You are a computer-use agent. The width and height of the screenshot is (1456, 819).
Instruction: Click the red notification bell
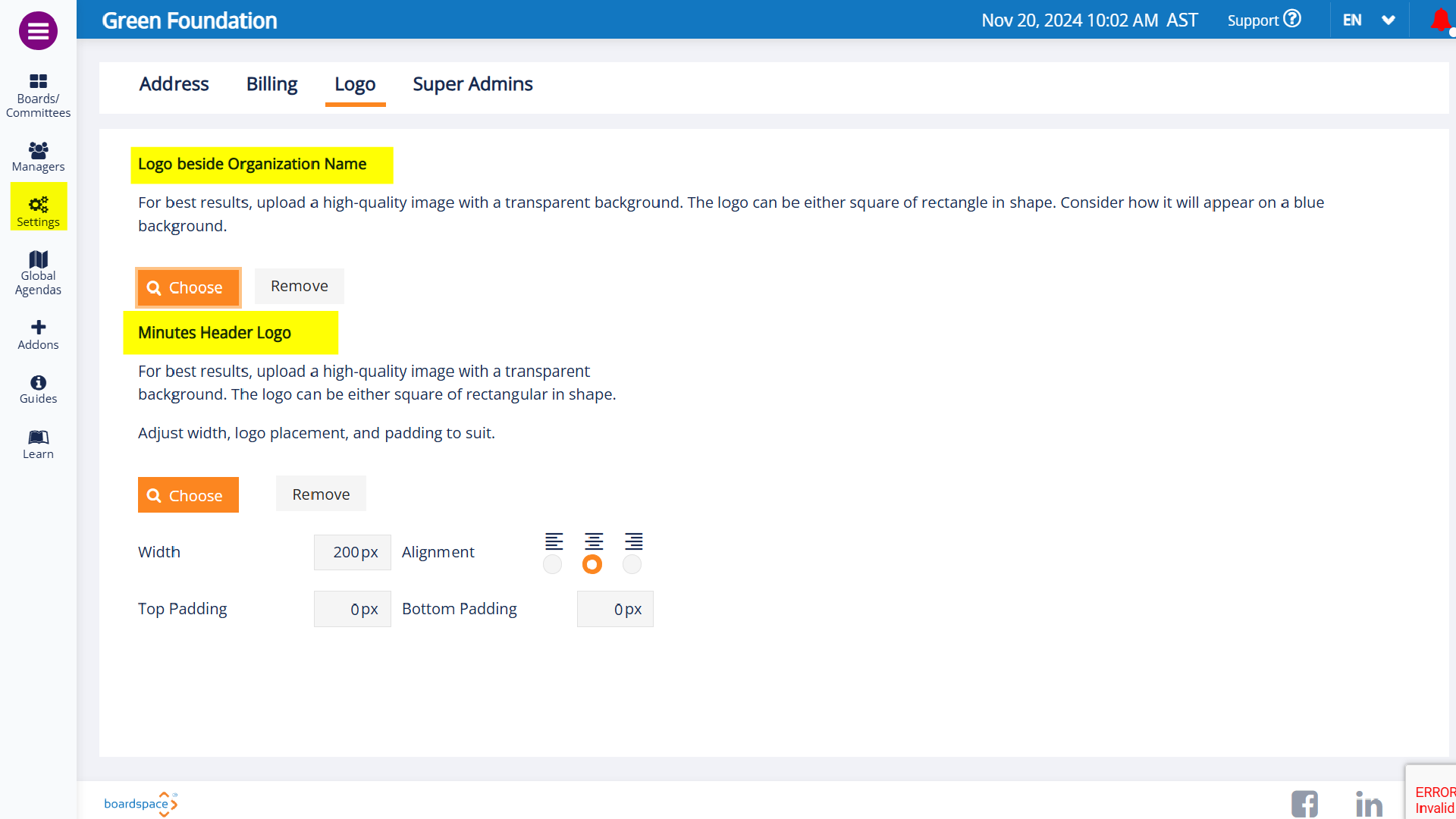(1440, 20)
